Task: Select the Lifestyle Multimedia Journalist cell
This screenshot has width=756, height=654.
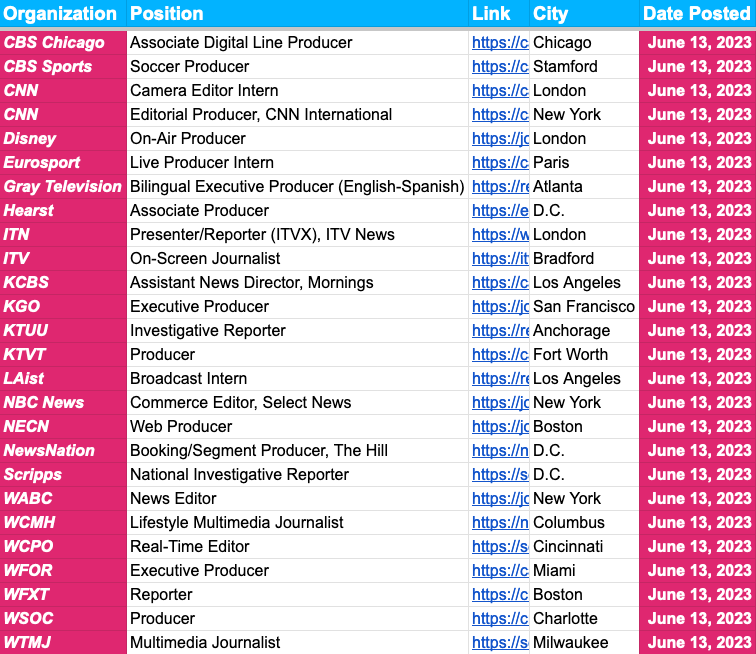Action: (x=236, y=523)
